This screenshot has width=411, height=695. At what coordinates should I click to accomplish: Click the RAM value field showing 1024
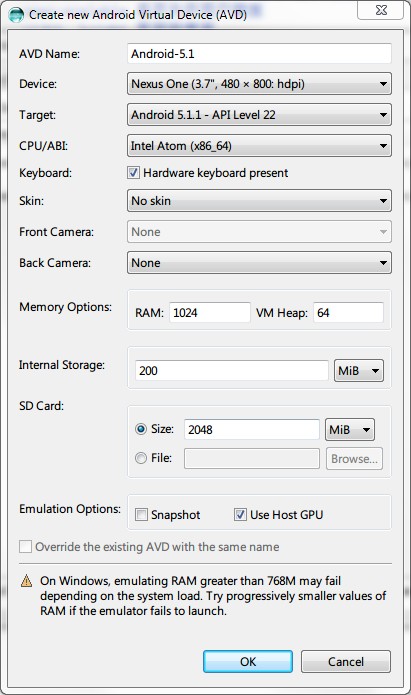point(210,312)
